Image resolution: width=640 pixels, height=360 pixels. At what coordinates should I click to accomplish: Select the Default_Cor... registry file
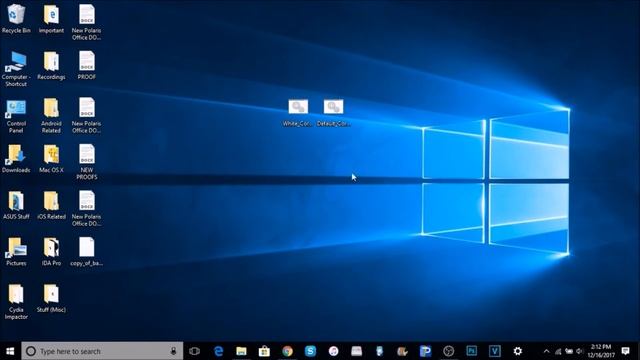[x=333, y=113]
